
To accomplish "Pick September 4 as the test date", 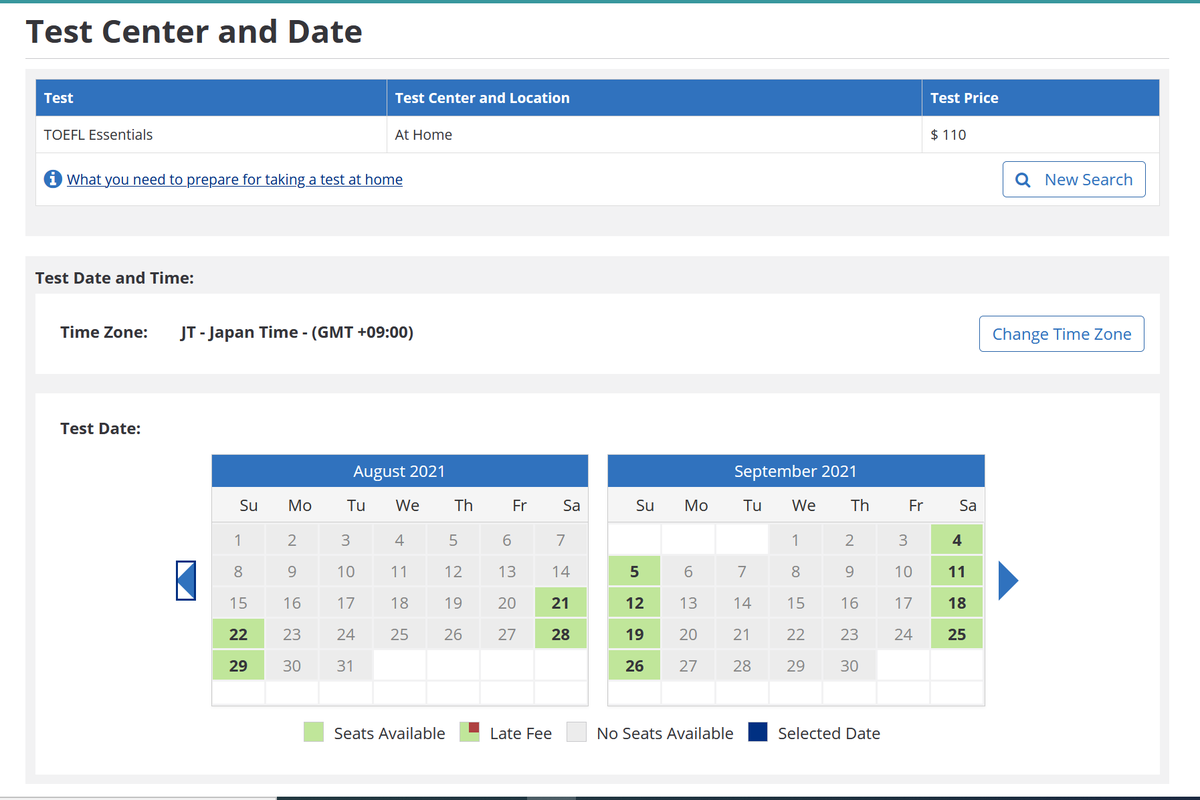I will coord(957,541).
